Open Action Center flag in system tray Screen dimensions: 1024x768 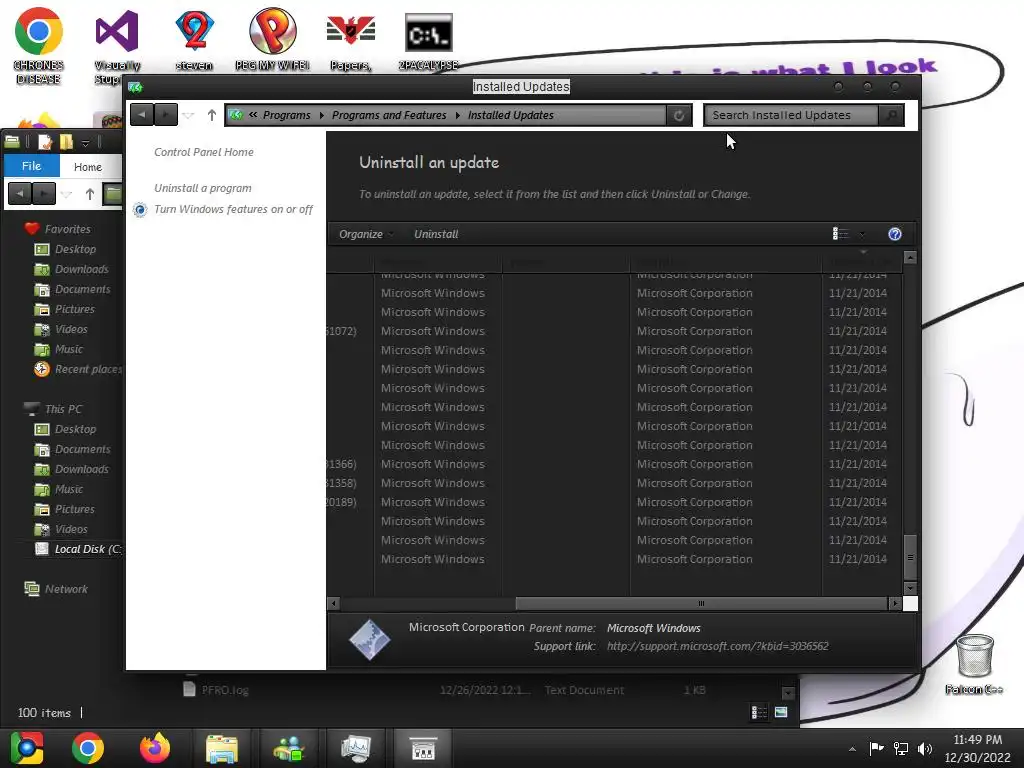click(876, 748)
